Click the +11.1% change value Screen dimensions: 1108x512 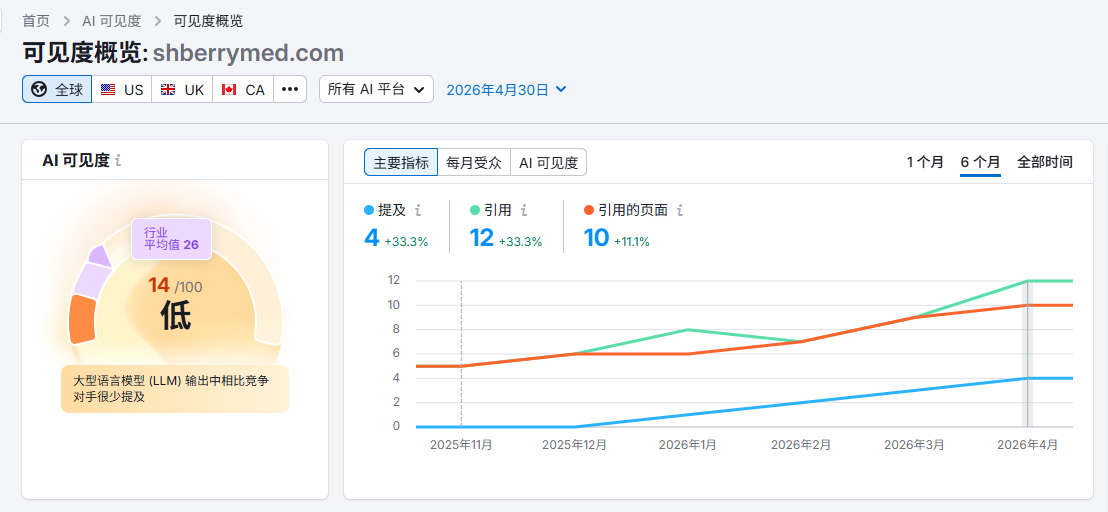632,242
